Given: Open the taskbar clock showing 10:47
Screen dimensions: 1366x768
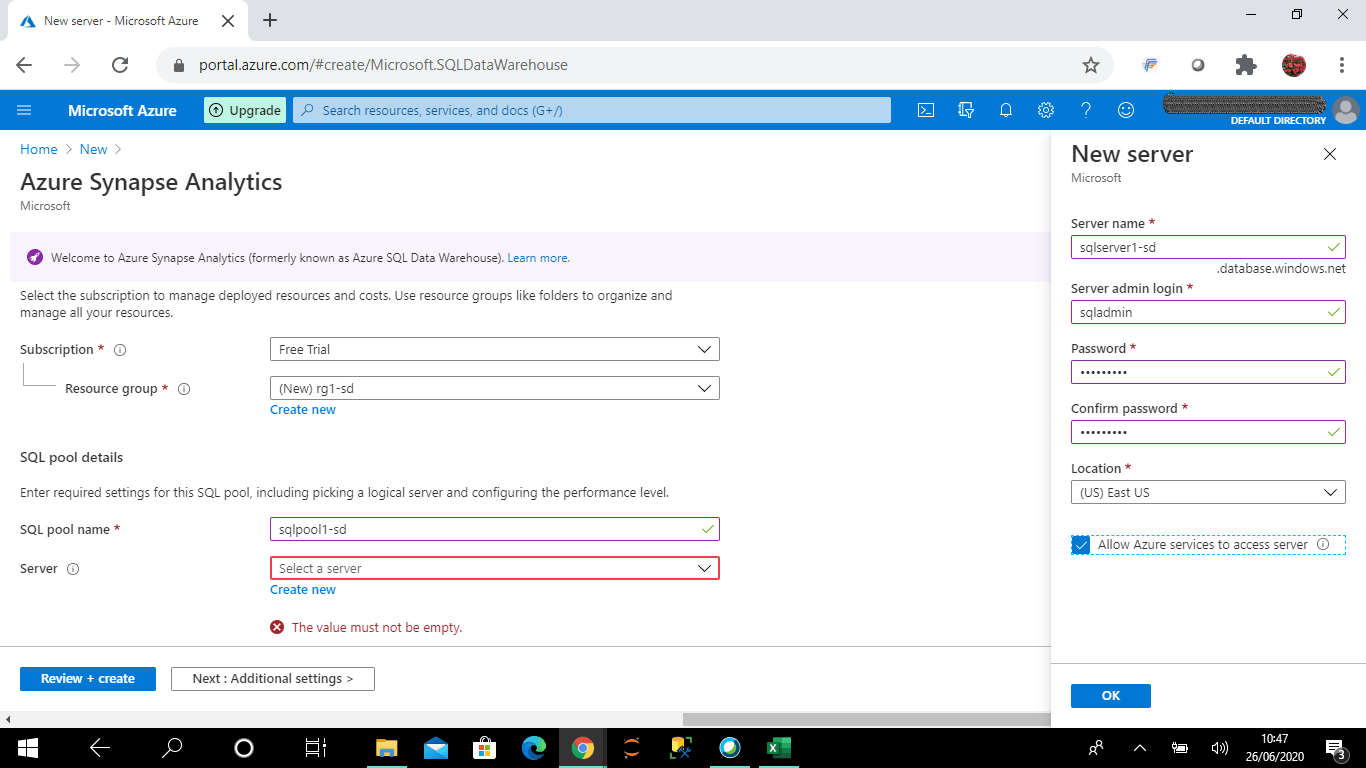Looking at the screenshot, I should [x=1274, y=747].
